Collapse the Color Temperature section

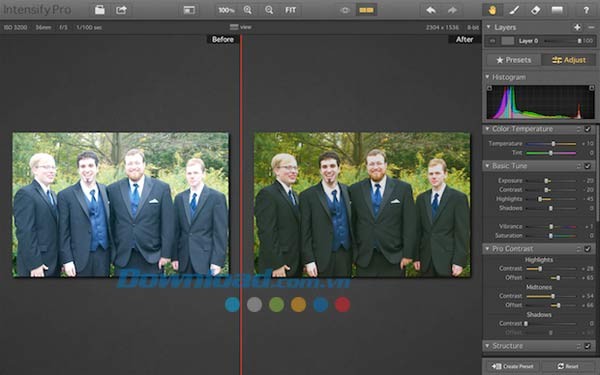point(487,129)
